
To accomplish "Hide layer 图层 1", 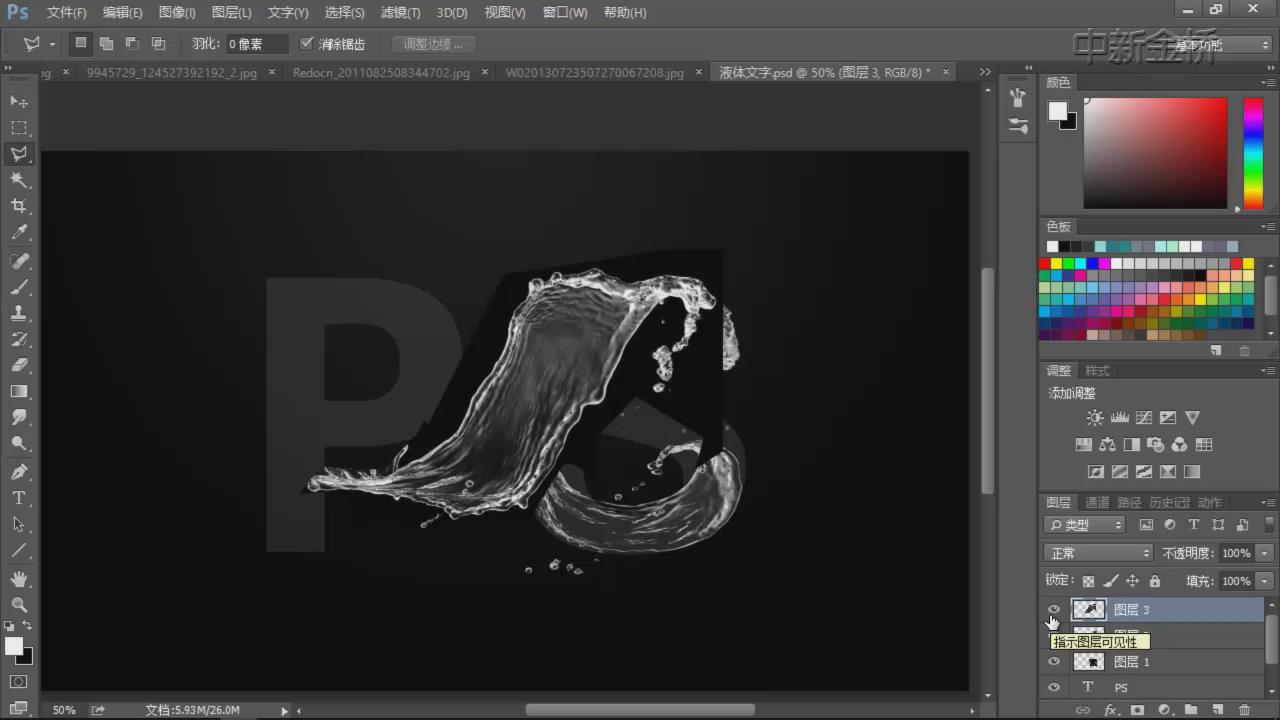I will pos(1054,662).
